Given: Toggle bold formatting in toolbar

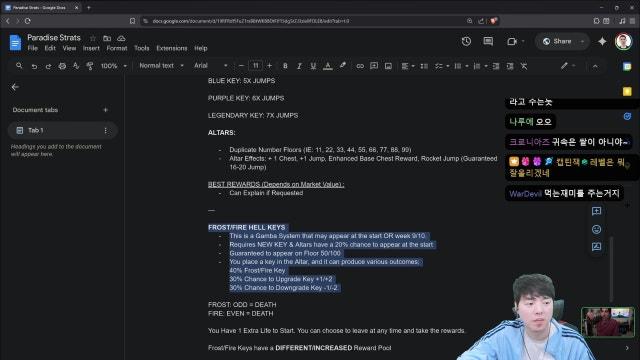Looking at the screenshot, I should tap(285, 66).
